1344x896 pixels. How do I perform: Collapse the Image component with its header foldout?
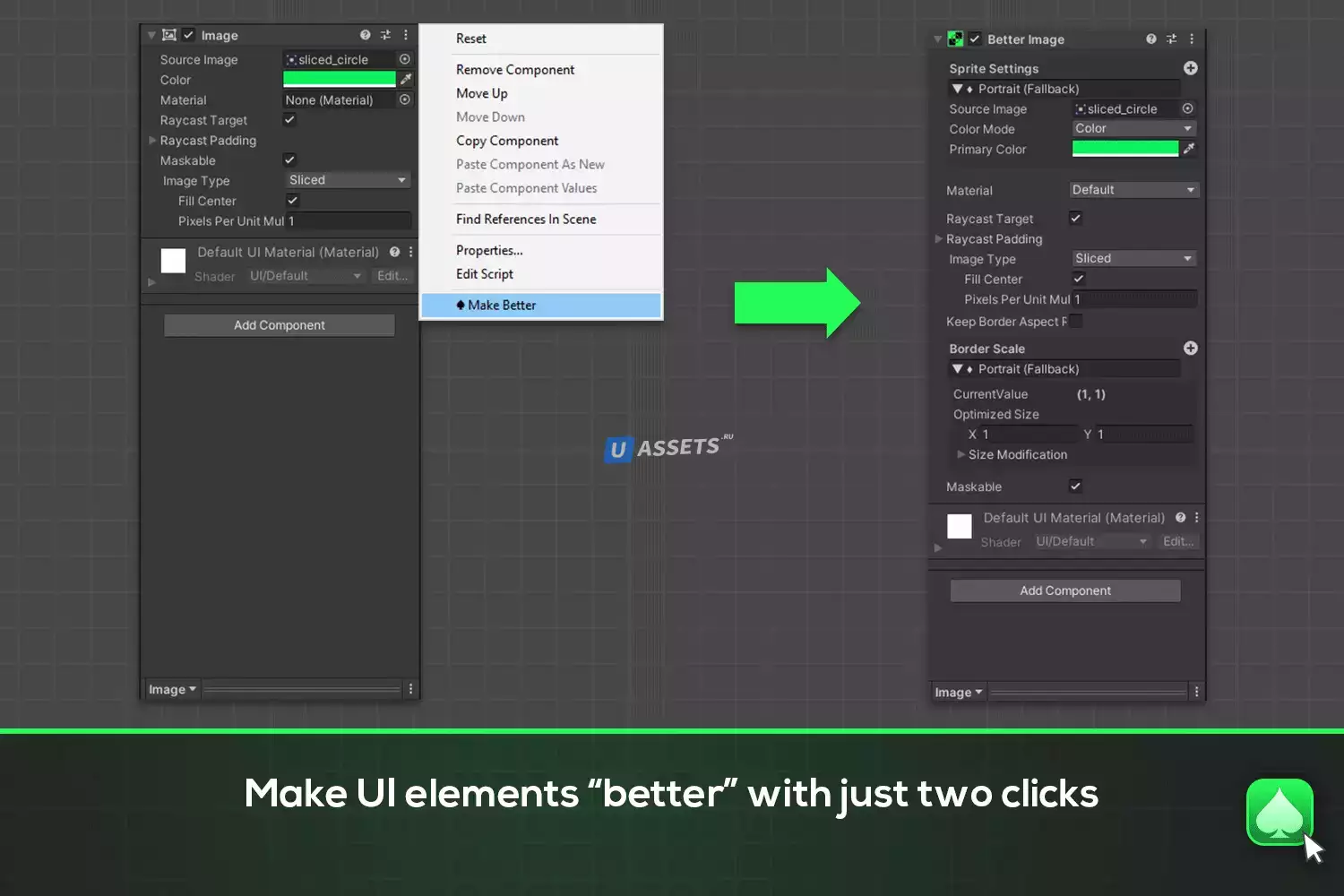[151, 35]
